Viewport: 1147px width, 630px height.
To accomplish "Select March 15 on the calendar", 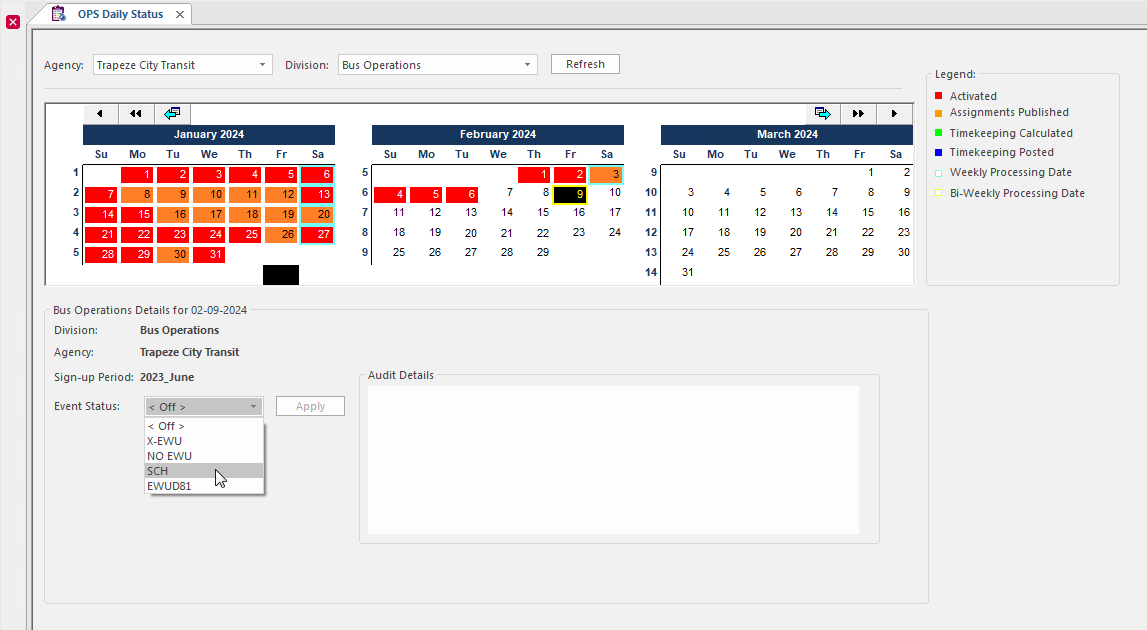I will pyautogui.click(x=868, y=212).
